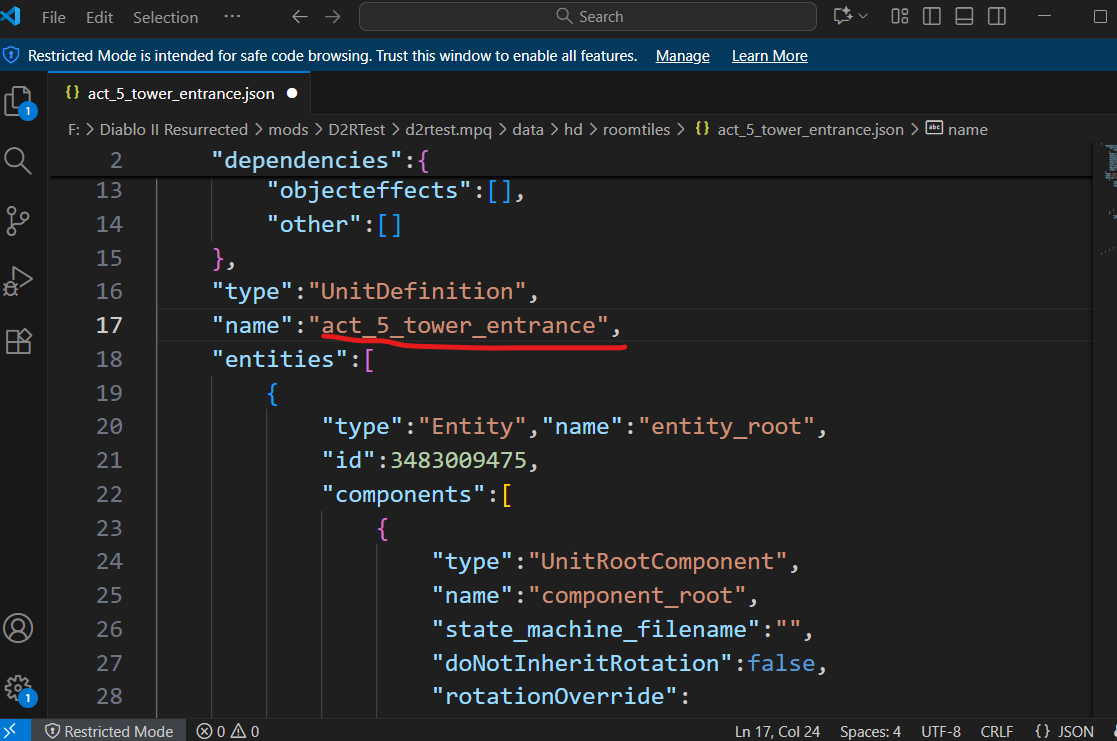Toggle the secondary side bar
The width and height of the screenshot is (1117, 741).
[997, 16]
